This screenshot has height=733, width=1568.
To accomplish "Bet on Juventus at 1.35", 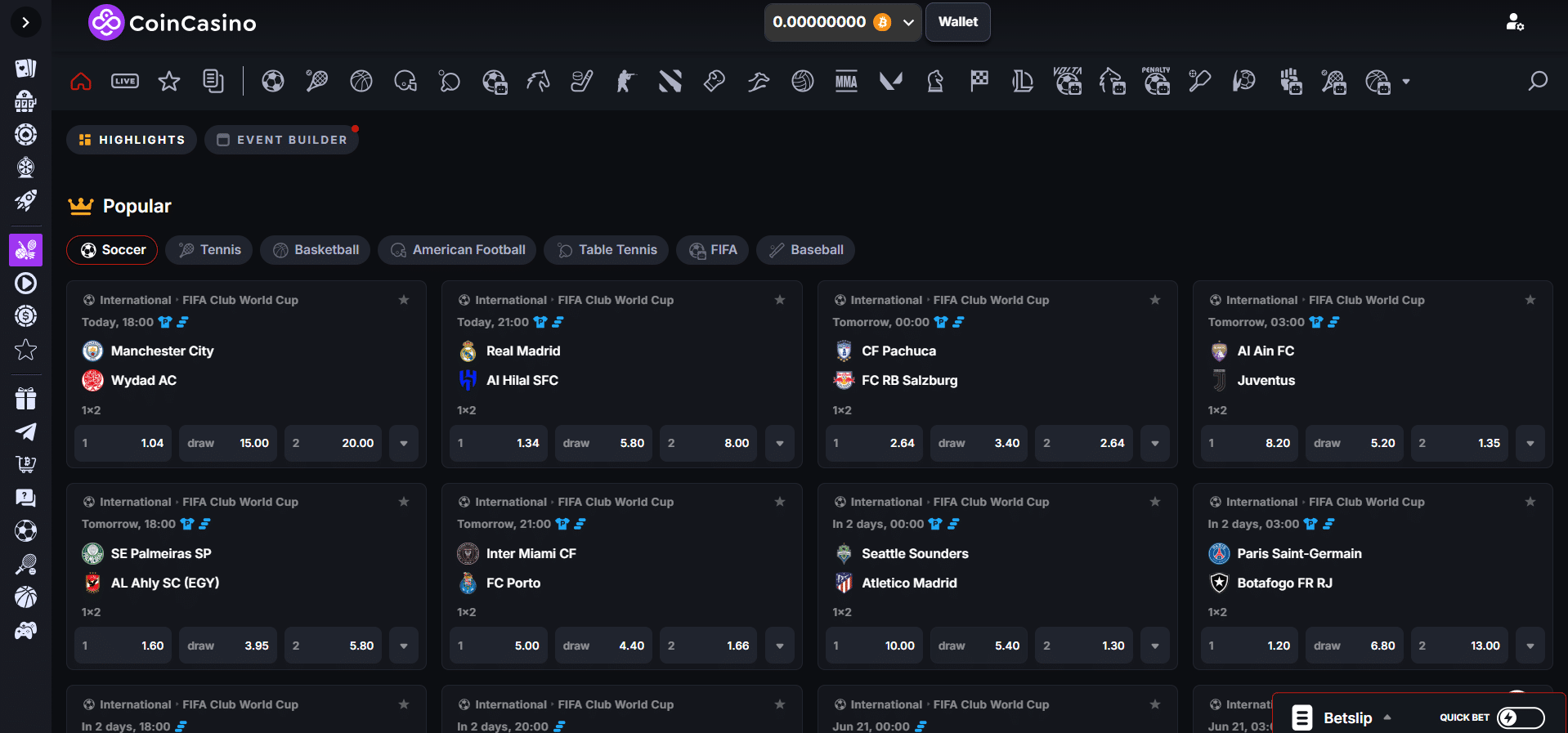I will (x=1459, y=444).
